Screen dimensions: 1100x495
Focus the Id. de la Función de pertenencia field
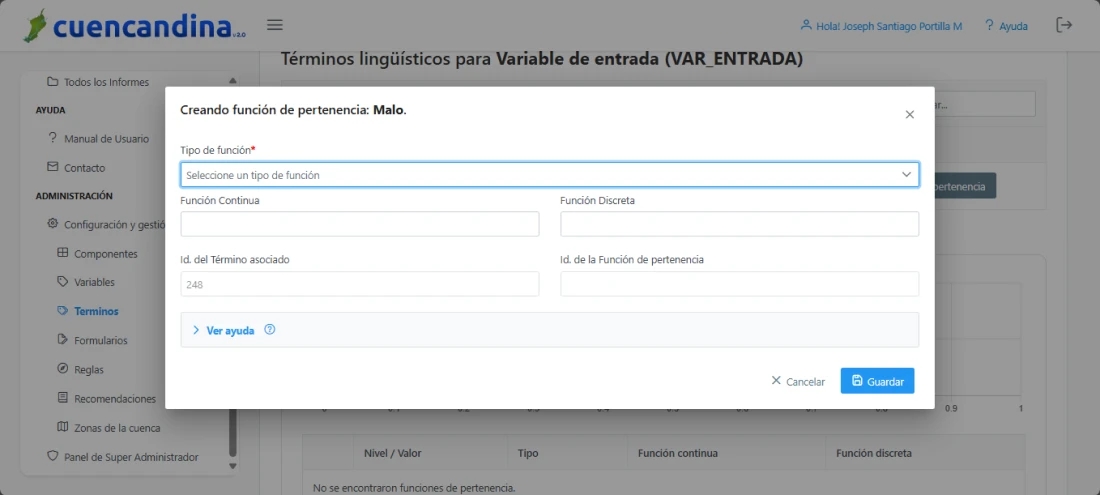[x=739, y=284]
